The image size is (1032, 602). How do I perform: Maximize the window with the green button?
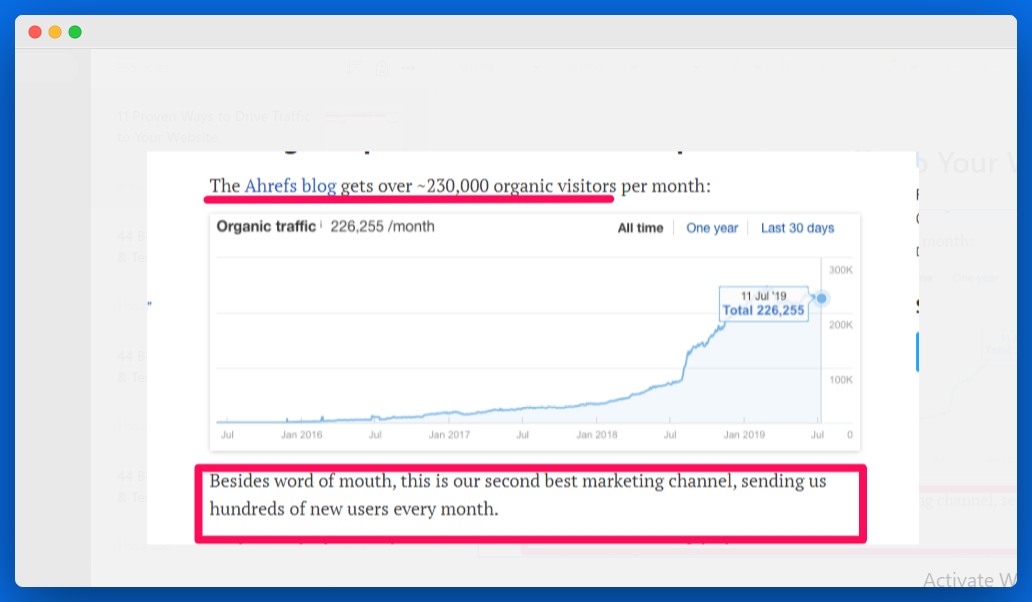[75, 32]
